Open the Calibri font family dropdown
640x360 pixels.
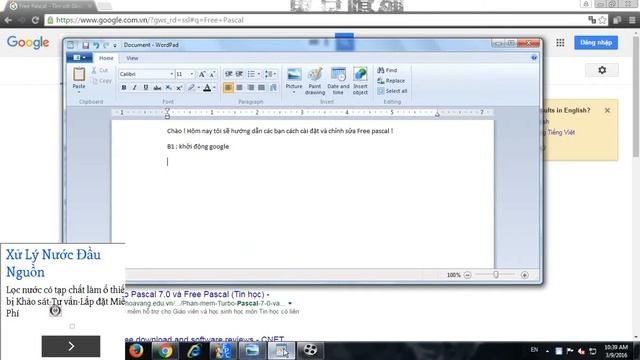tap(171, 74)
